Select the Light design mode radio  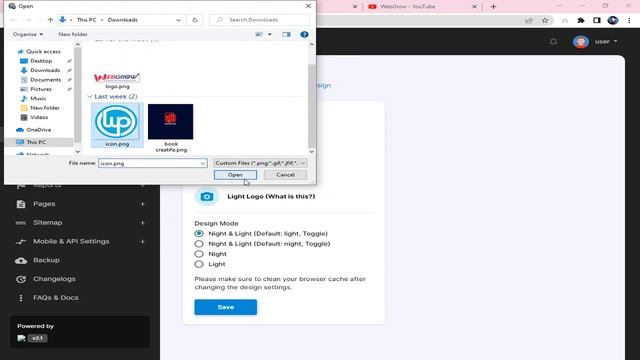click(199, 264)
